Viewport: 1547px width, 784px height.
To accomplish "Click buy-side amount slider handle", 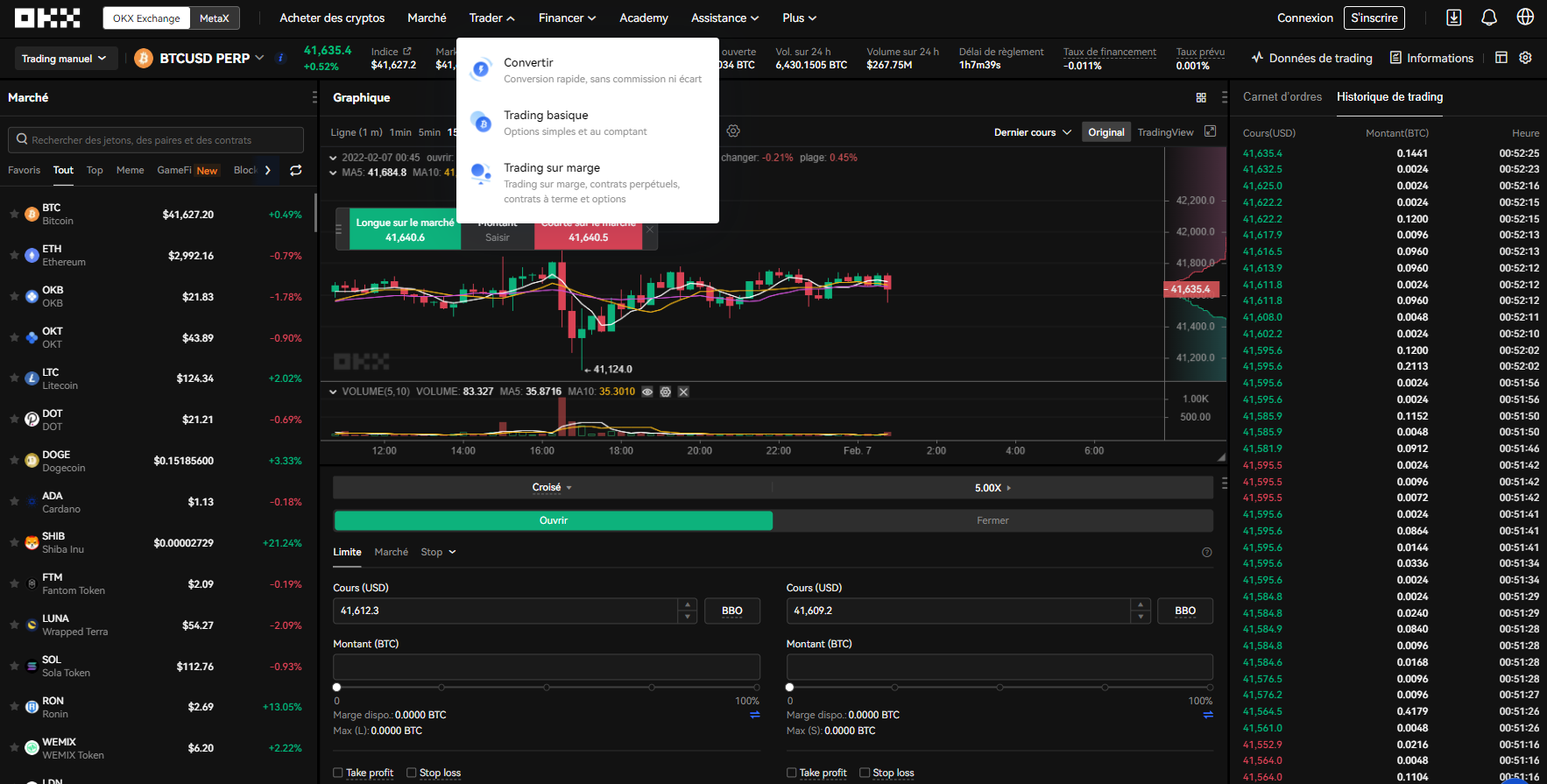I will point(336,688).
